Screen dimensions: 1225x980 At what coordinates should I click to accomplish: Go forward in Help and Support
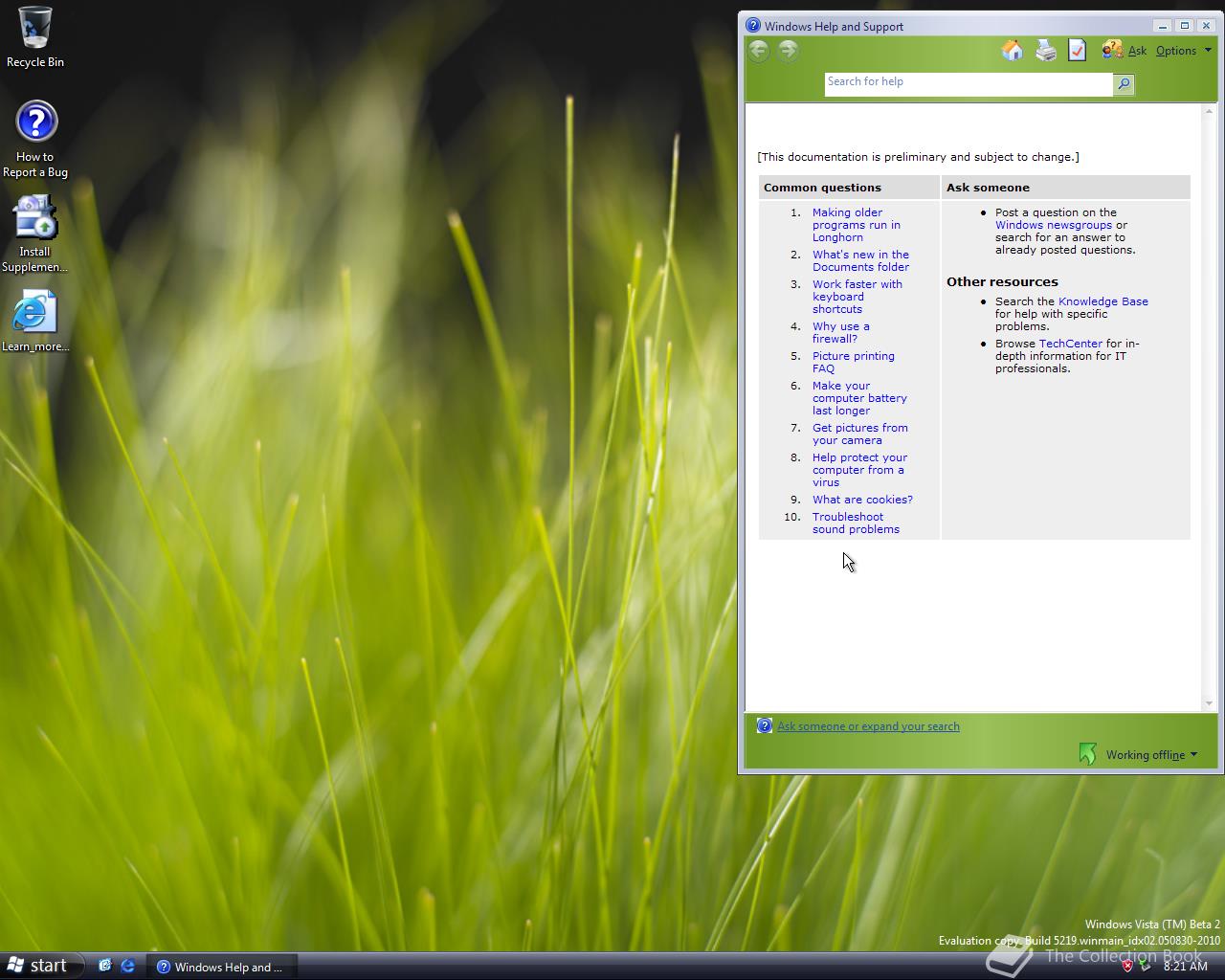[x=789, y=51]
